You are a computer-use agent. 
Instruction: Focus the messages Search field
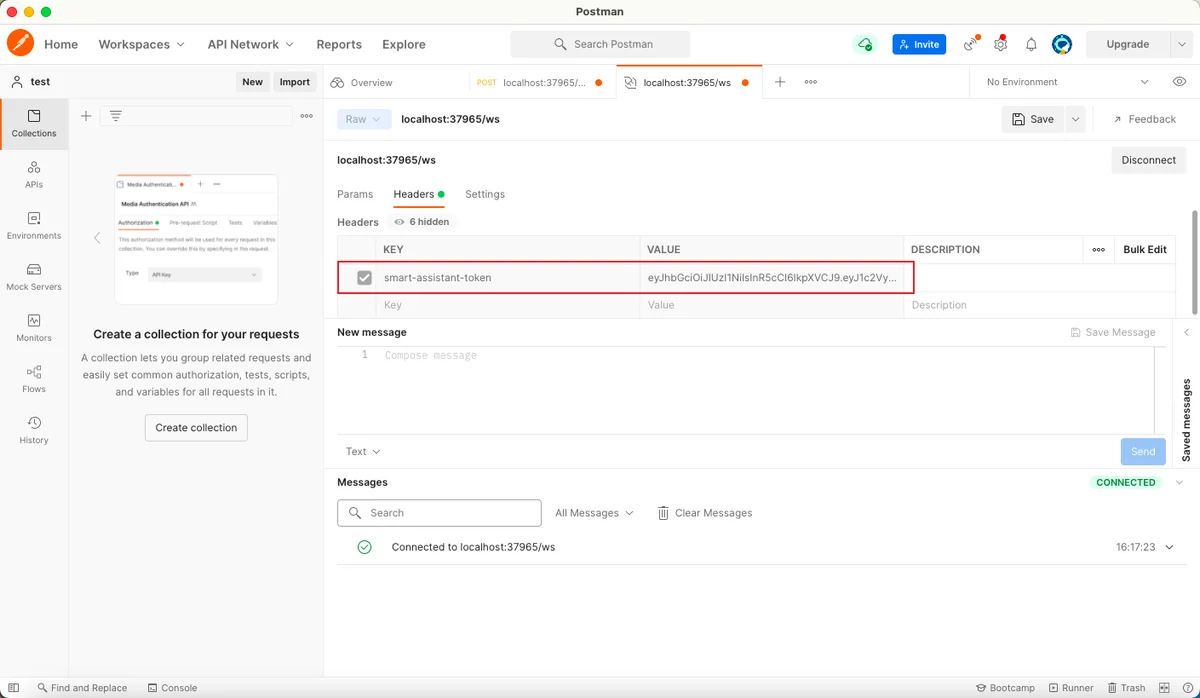(439, 513)
